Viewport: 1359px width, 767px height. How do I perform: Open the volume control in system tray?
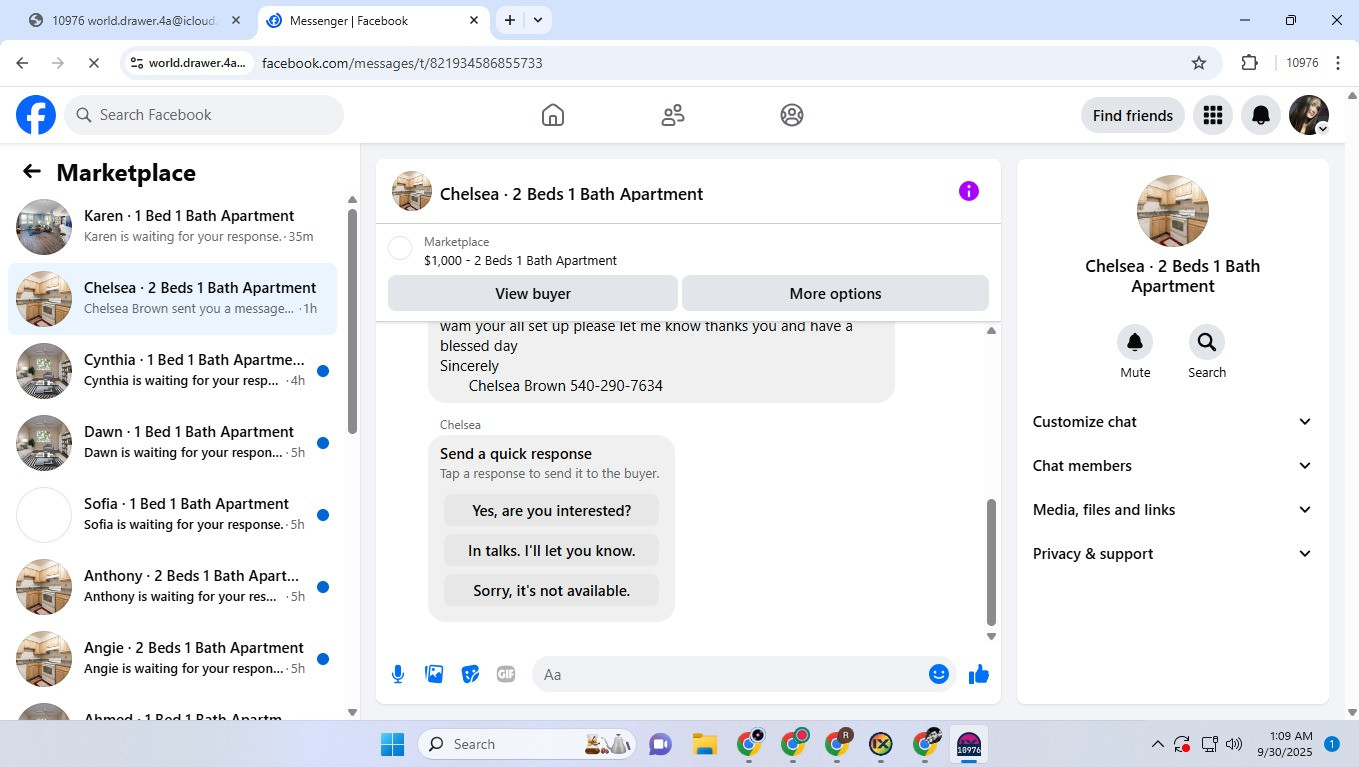coord(1234,744)
